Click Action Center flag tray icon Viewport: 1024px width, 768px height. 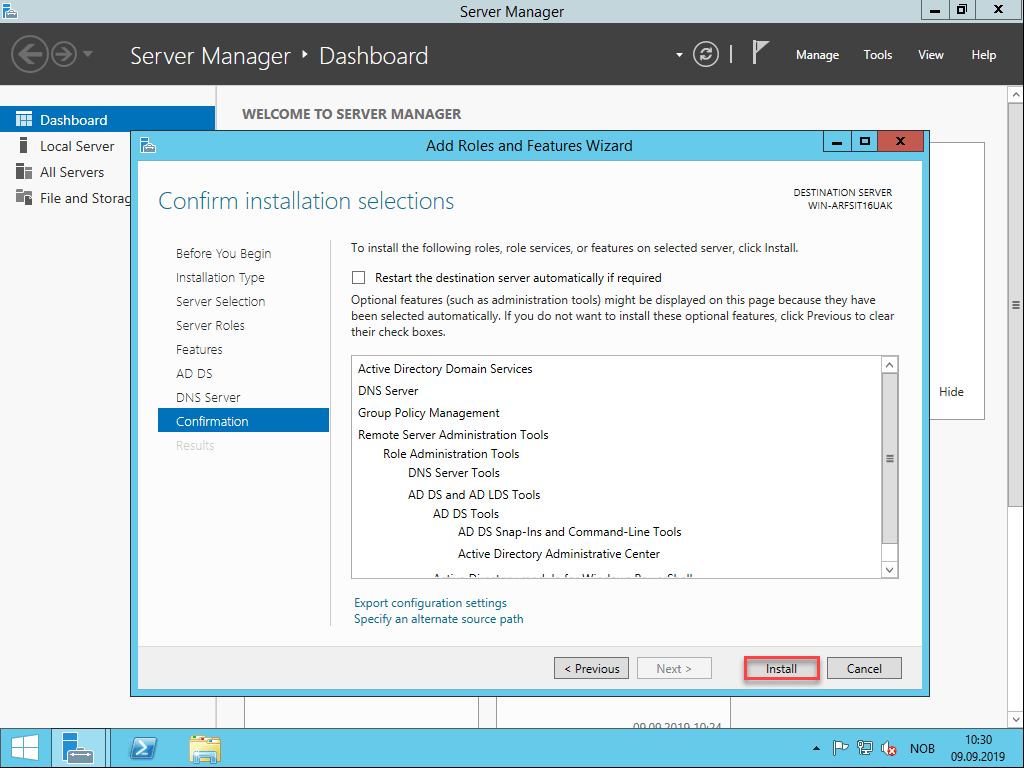click(x=840, y=748)
